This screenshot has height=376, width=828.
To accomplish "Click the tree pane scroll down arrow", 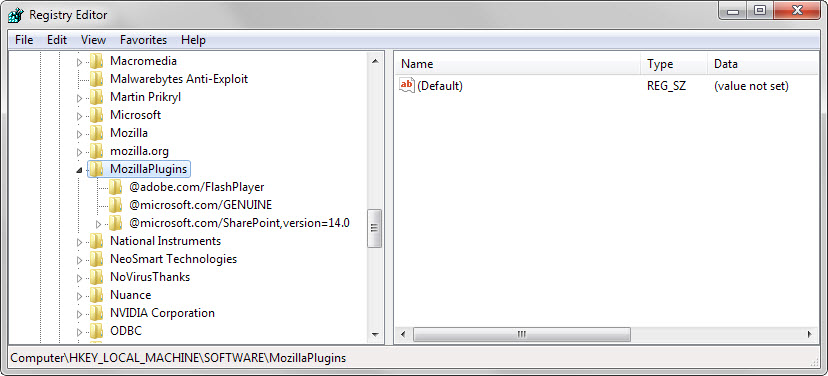I will pyautogui.click(x=375, y=334).
